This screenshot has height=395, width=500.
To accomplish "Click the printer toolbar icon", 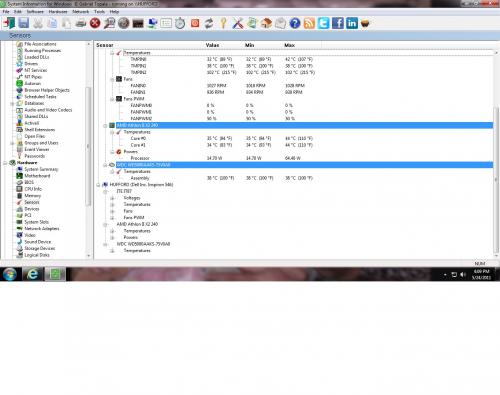I will [81, 23].
